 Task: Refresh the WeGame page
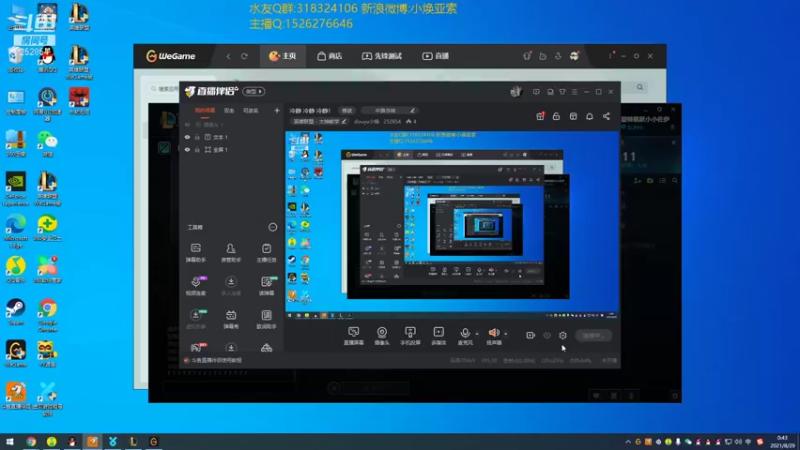[x=244, y=56]
